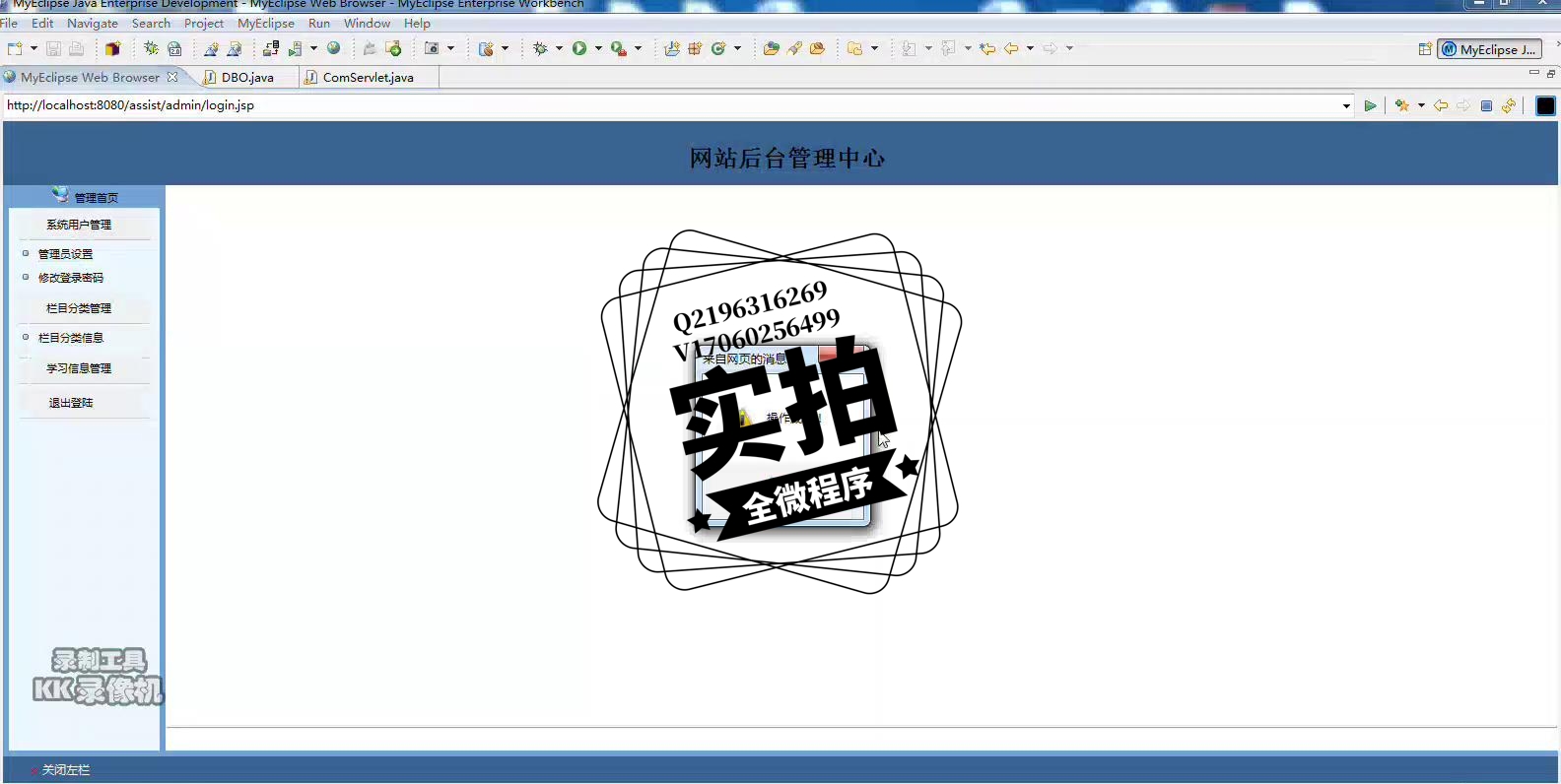The width and height of the screenshot is (1561, 784).
Task: Click the browser Back arrow icon
Action: coord(1441,105)
